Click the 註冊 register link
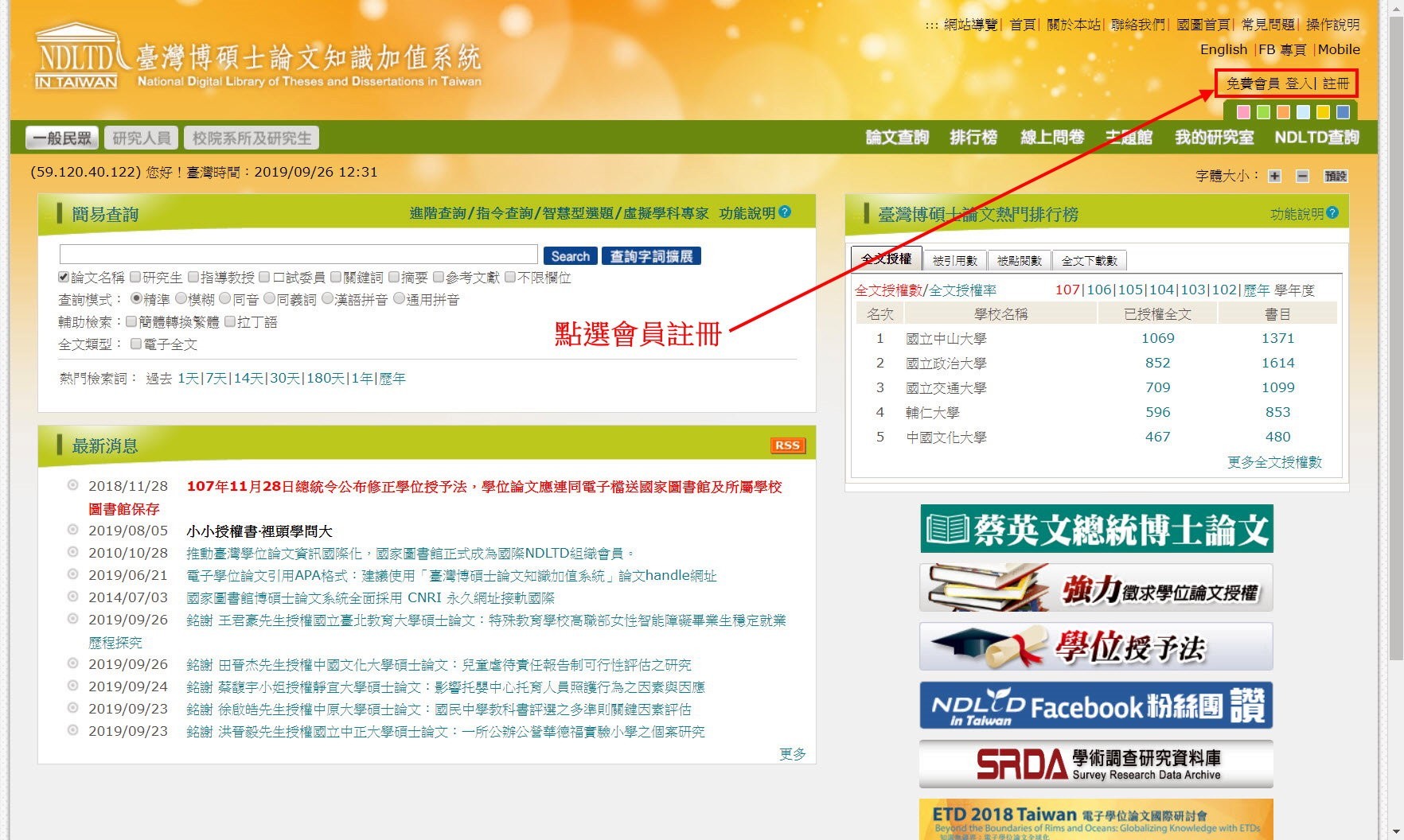Image resolution: width=1404 pixels, height=840 pixels. [1336, 84]
